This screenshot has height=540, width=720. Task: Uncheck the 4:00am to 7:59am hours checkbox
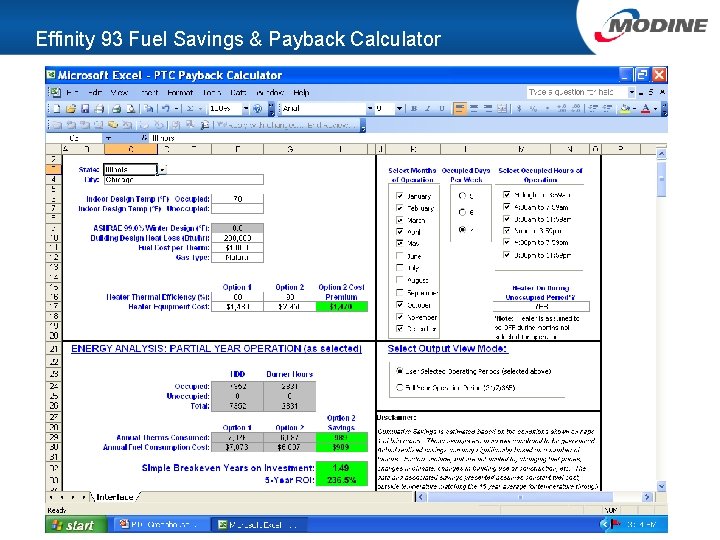coord(506,207)
